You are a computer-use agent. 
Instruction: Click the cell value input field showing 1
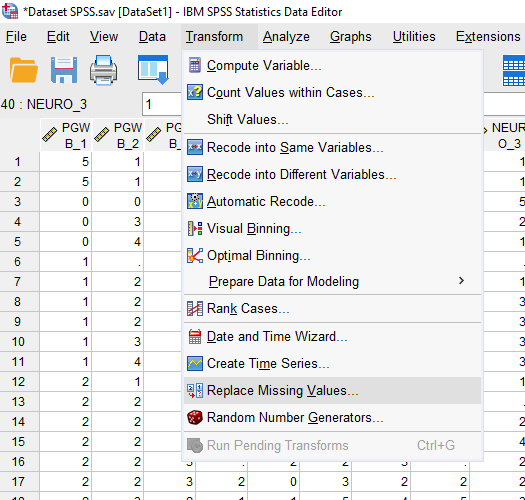pos(162,104)
